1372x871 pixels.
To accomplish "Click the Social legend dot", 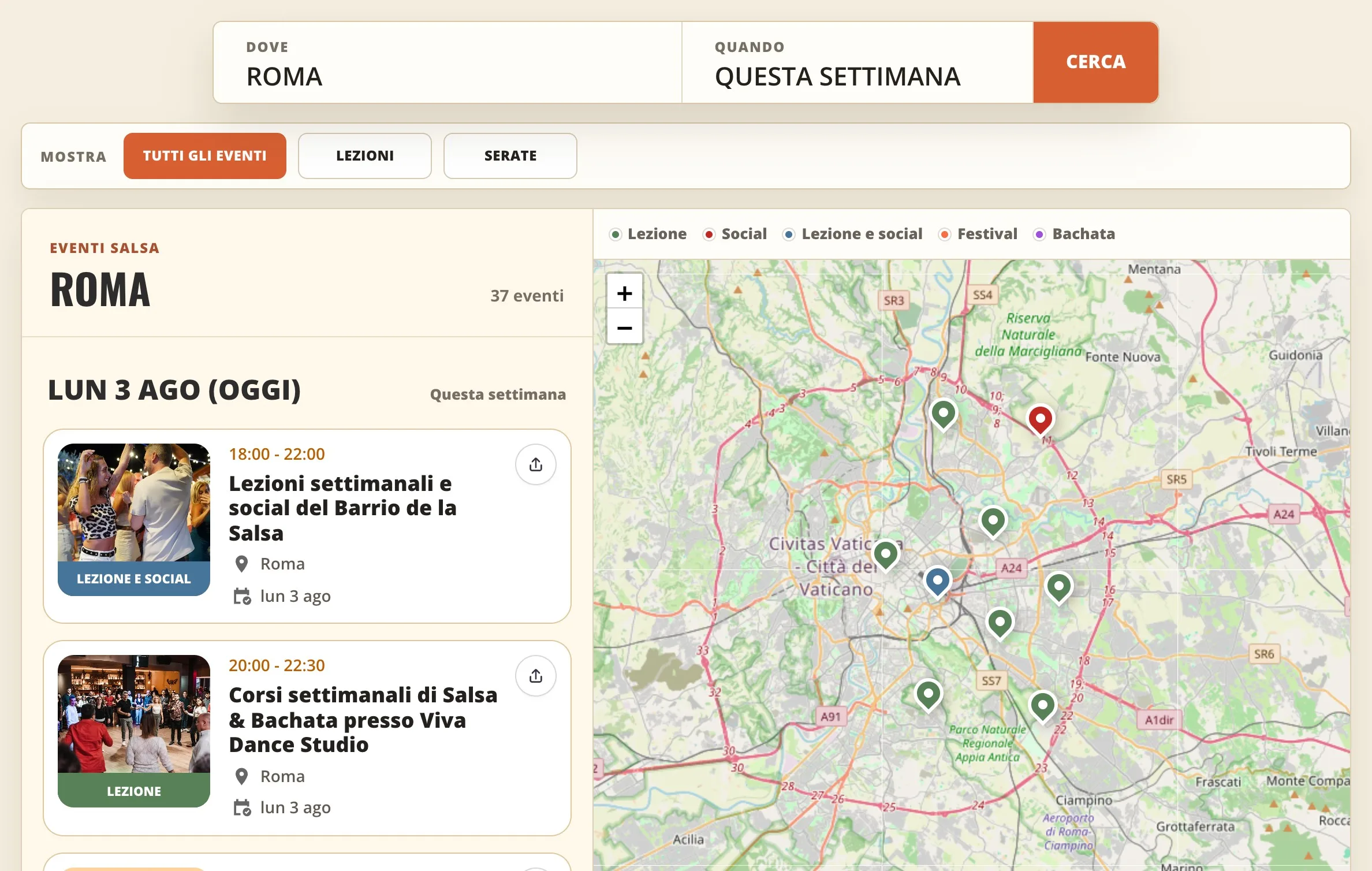I will coord(709,234).
